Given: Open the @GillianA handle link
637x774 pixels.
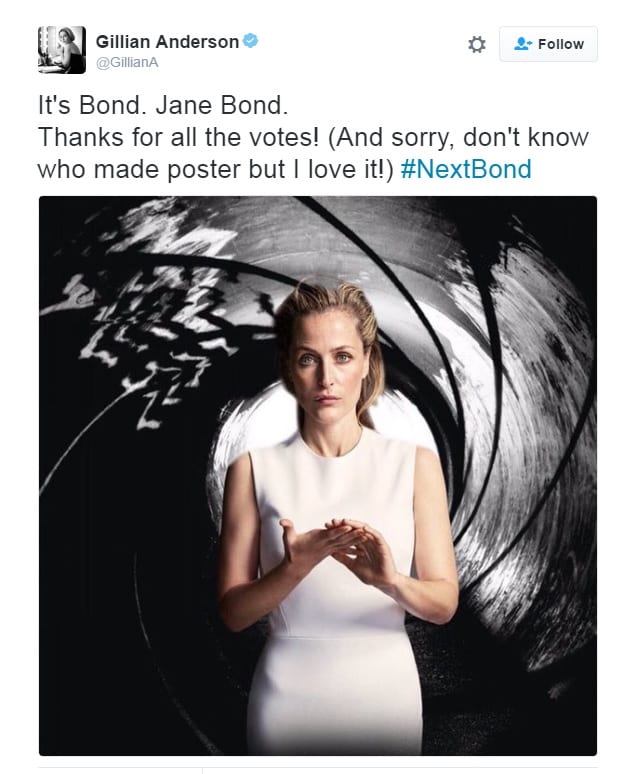Looking at the screenshot, I should 127,63.
